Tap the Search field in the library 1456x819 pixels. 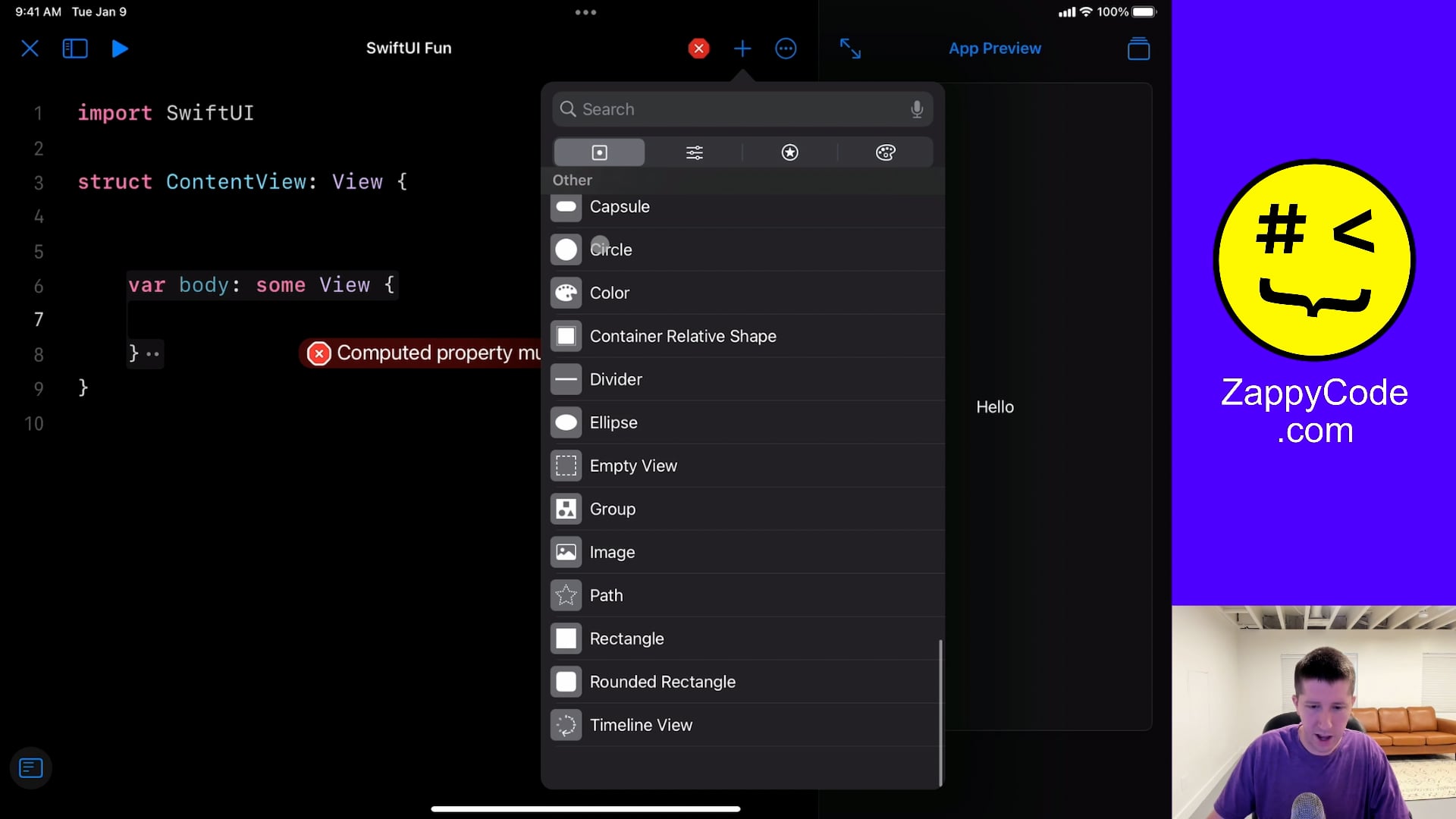pyautogui.click(x=742, y=109)
